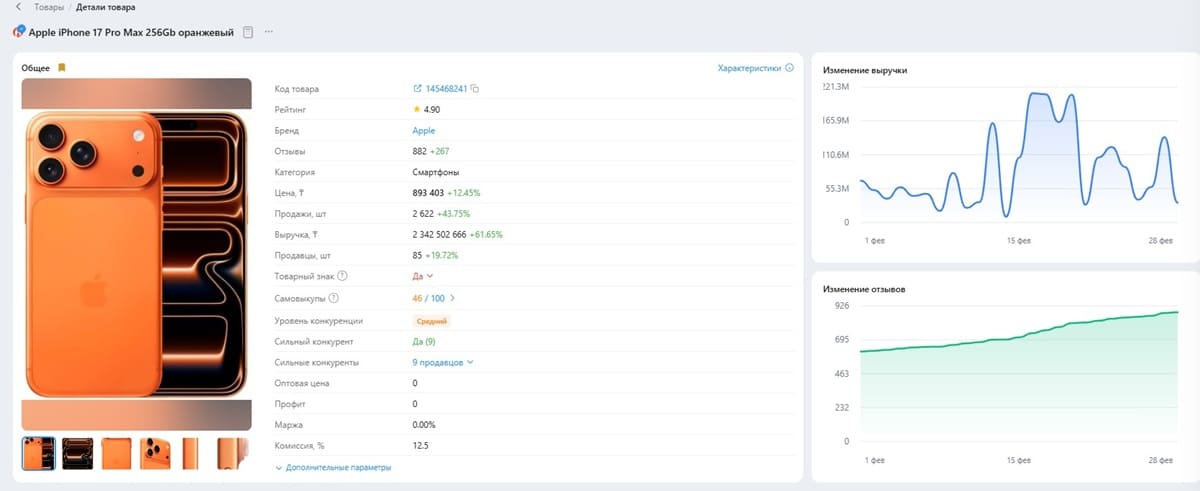1200x491 pixels.
Task: Show help for Самовыкупы
Action: point(333,298)
